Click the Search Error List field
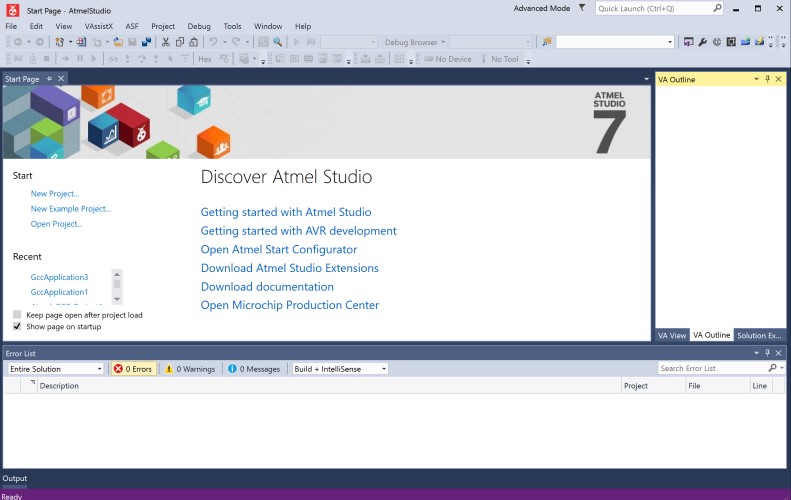The width and height of the screenshot is (791, 500). coord(712,368)
